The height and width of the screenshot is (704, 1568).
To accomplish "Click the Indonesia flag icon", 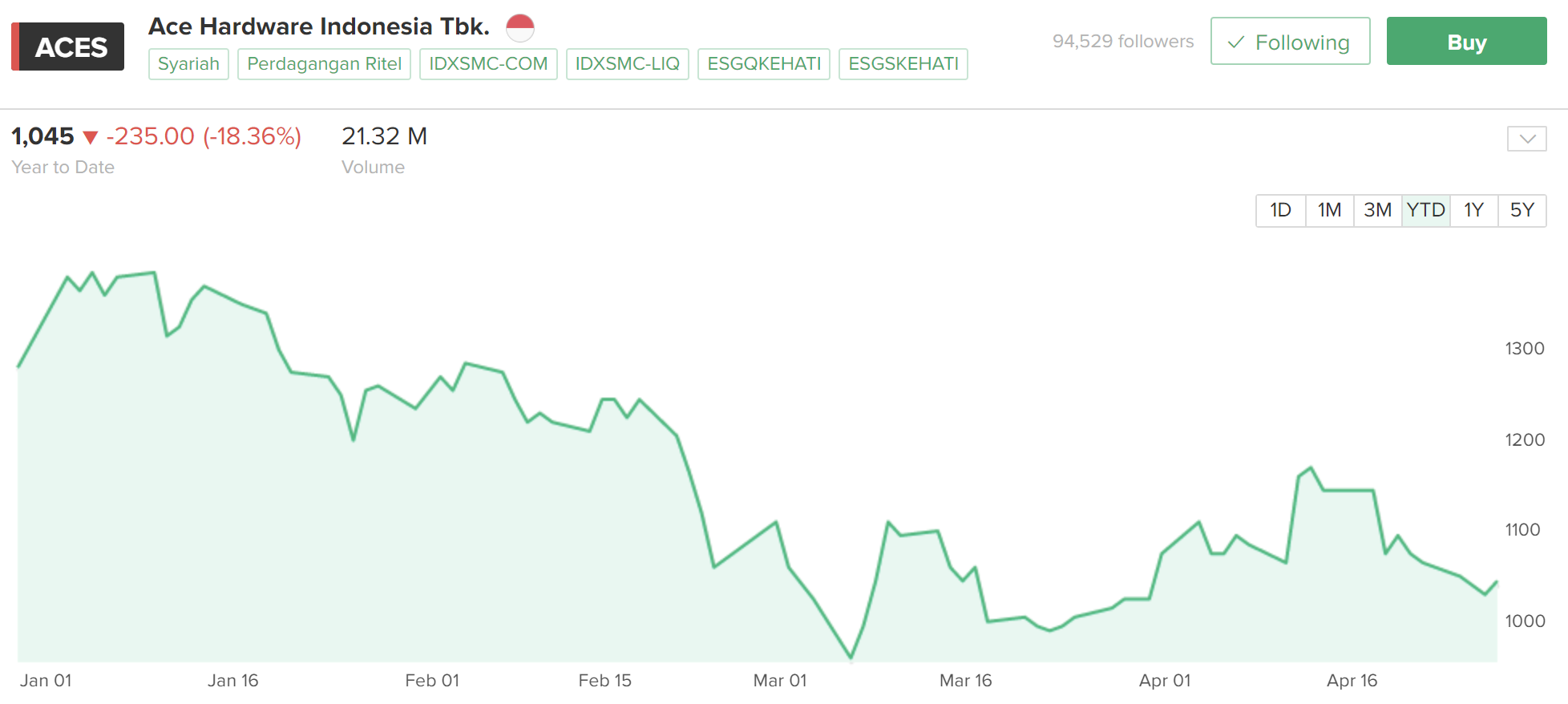I will (x=519, y=28).
